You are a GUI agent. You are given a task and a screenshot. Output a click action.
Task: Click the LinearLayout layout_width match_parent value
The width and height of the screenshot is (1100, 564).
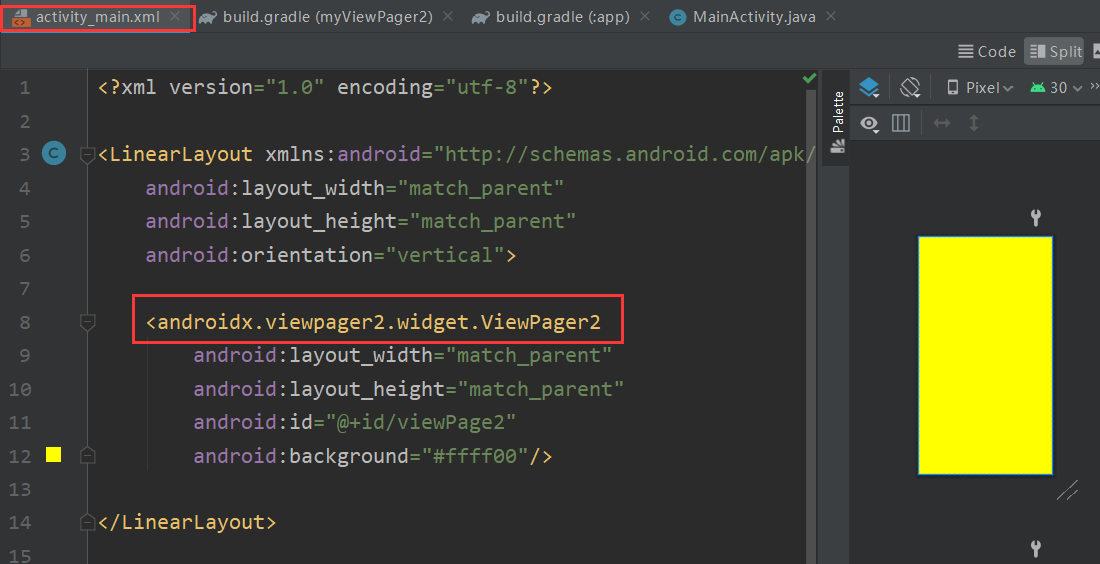click(481, 188)
